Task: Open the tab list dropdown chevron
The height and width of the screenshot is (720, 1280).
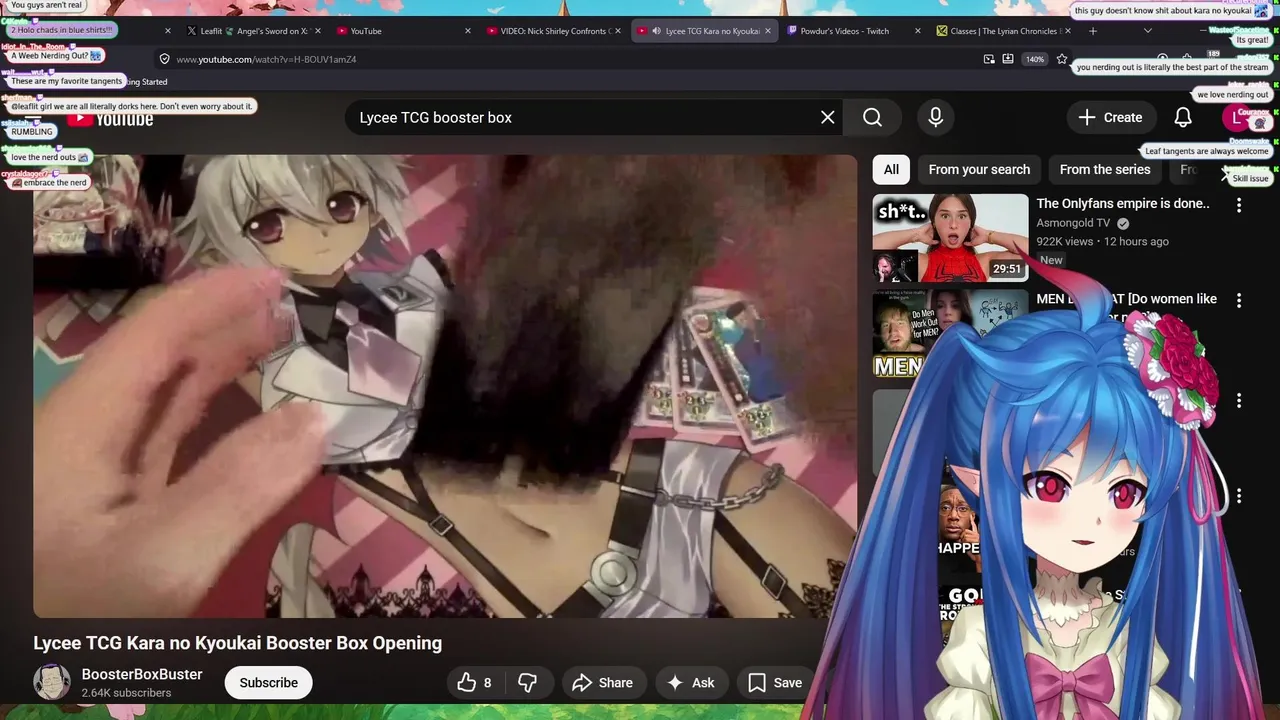Action: click(x=1148, y=31)
